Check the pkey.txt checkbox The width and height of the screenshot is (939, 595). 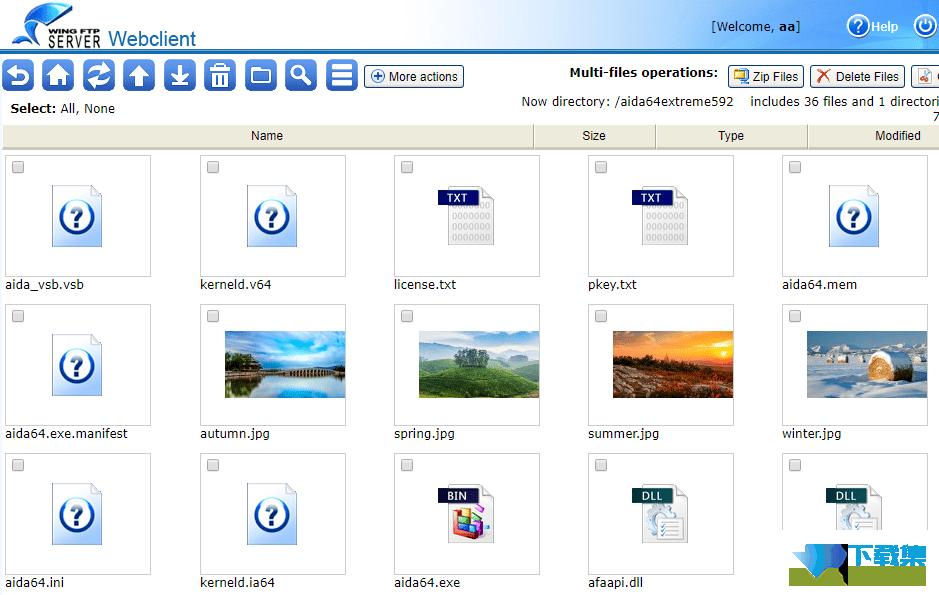pos(601,167)
